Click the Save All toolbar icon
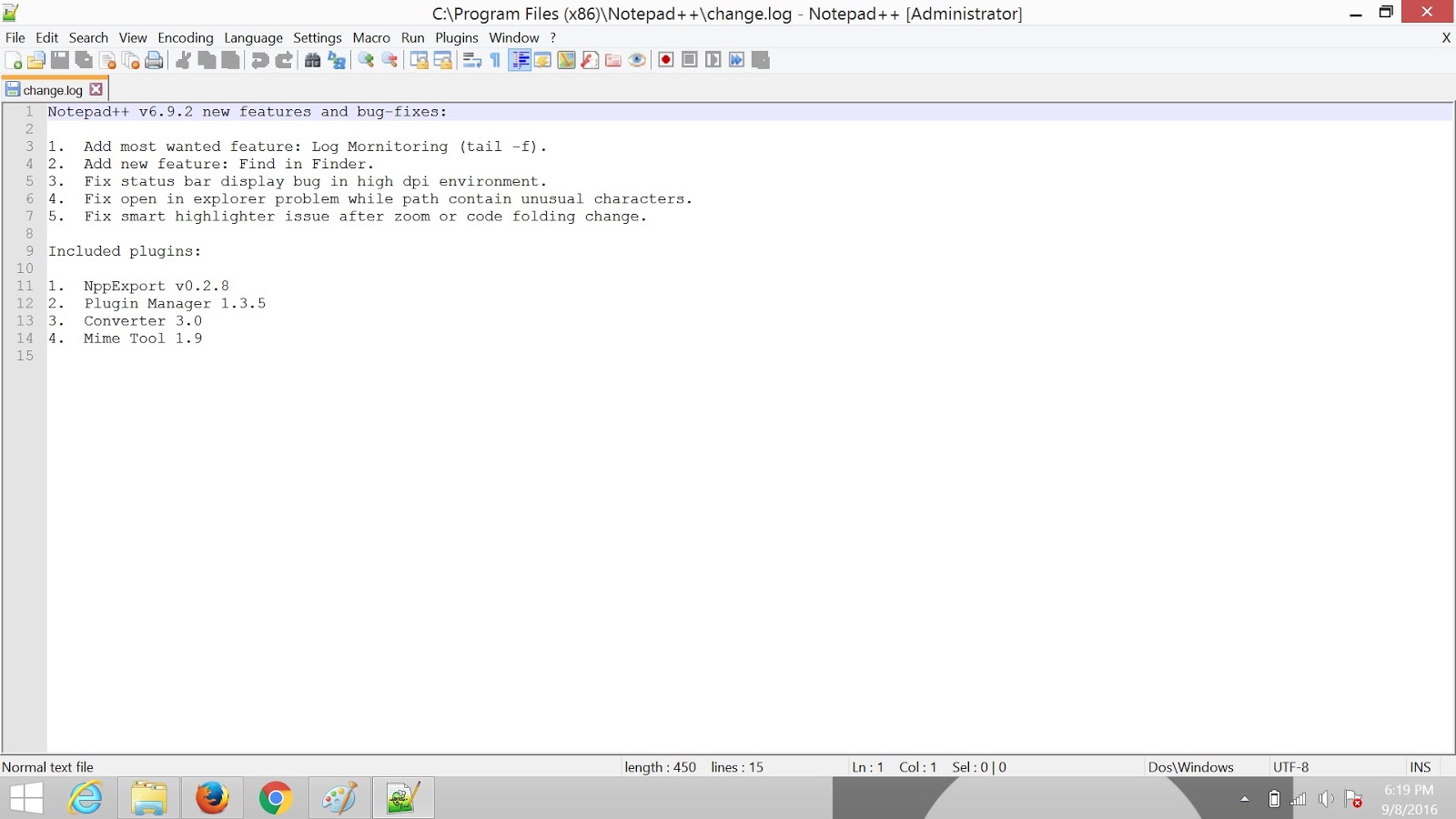 coord(84,60)
